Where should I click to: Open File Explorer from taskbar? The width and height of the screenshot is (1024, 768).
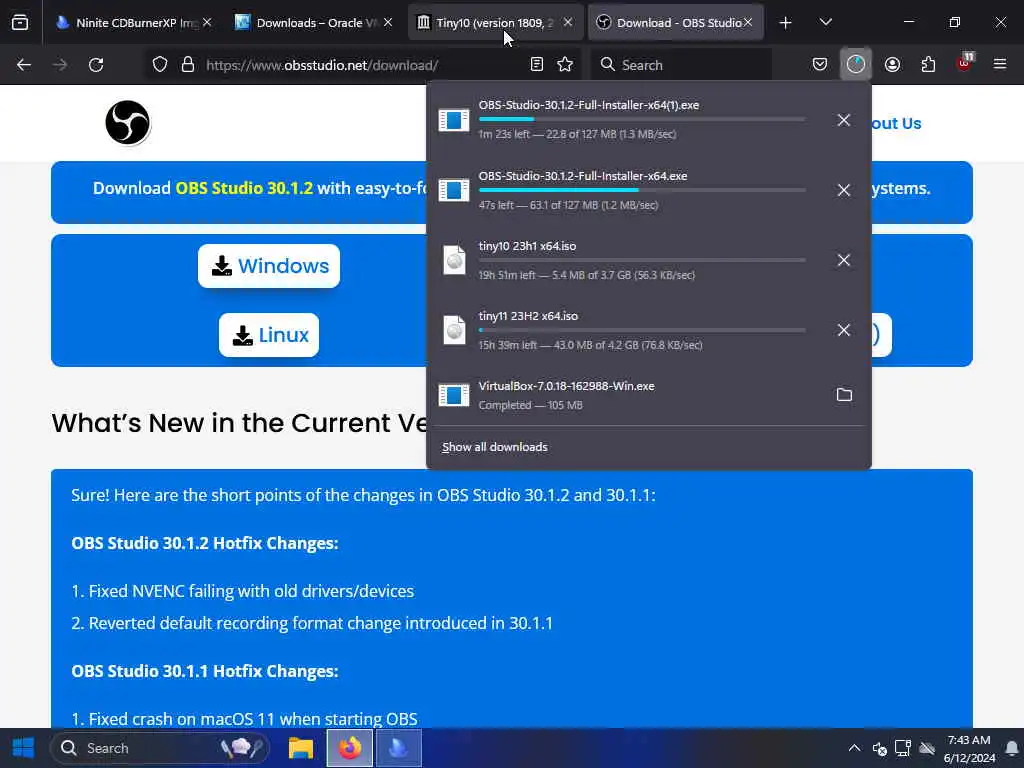301,748
